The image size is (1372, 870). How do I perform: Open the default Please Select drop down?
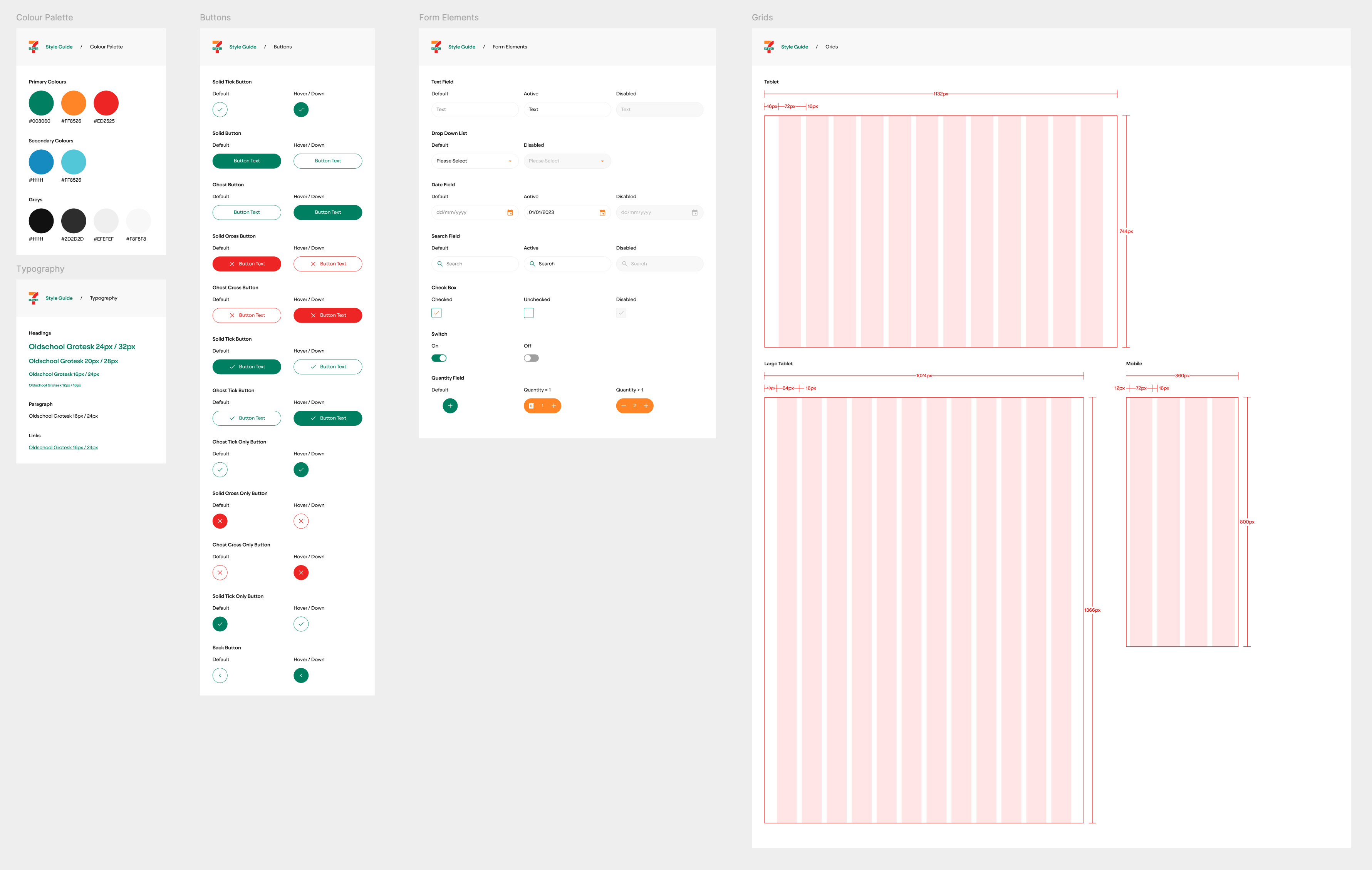[x=474, y=161]
